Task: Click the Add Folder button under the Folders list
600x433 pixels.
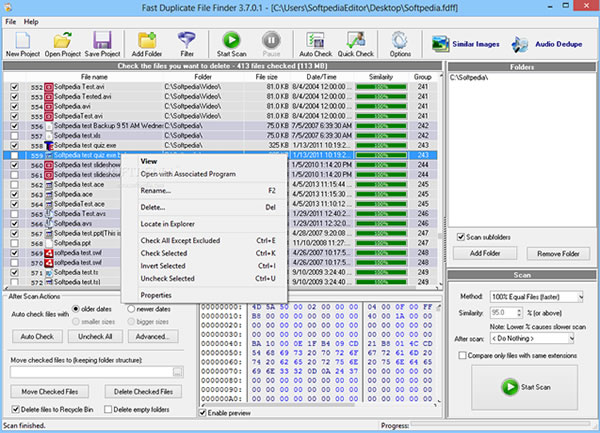Action: 485,253
